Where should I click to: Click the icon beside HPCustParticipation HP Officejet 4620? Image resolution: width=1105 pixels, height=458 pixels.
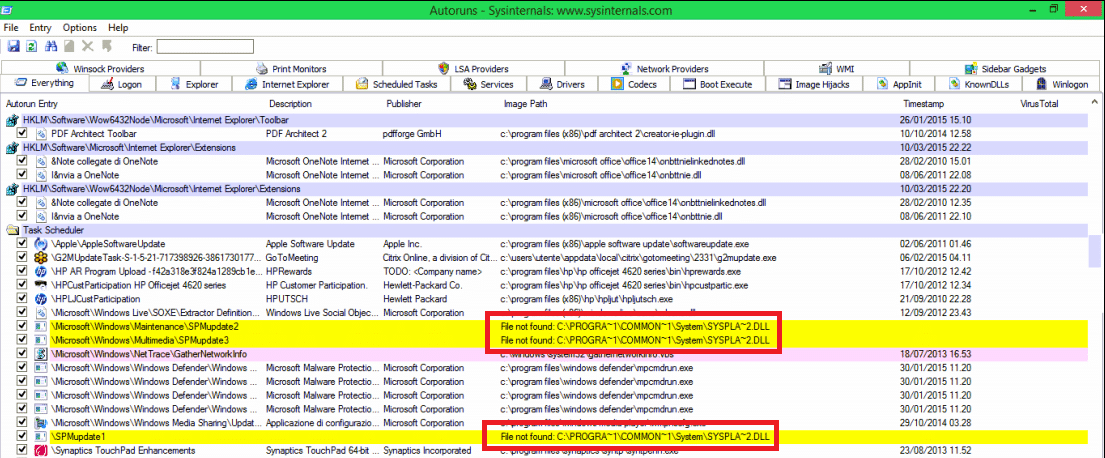[x=40, y=285]
